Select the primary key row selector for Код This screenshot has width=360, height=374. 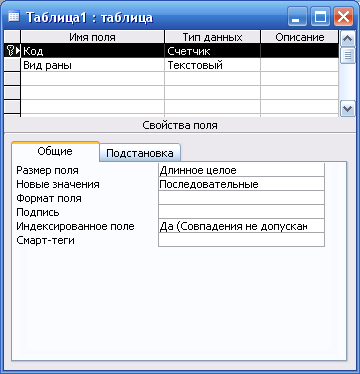(12, 51)
